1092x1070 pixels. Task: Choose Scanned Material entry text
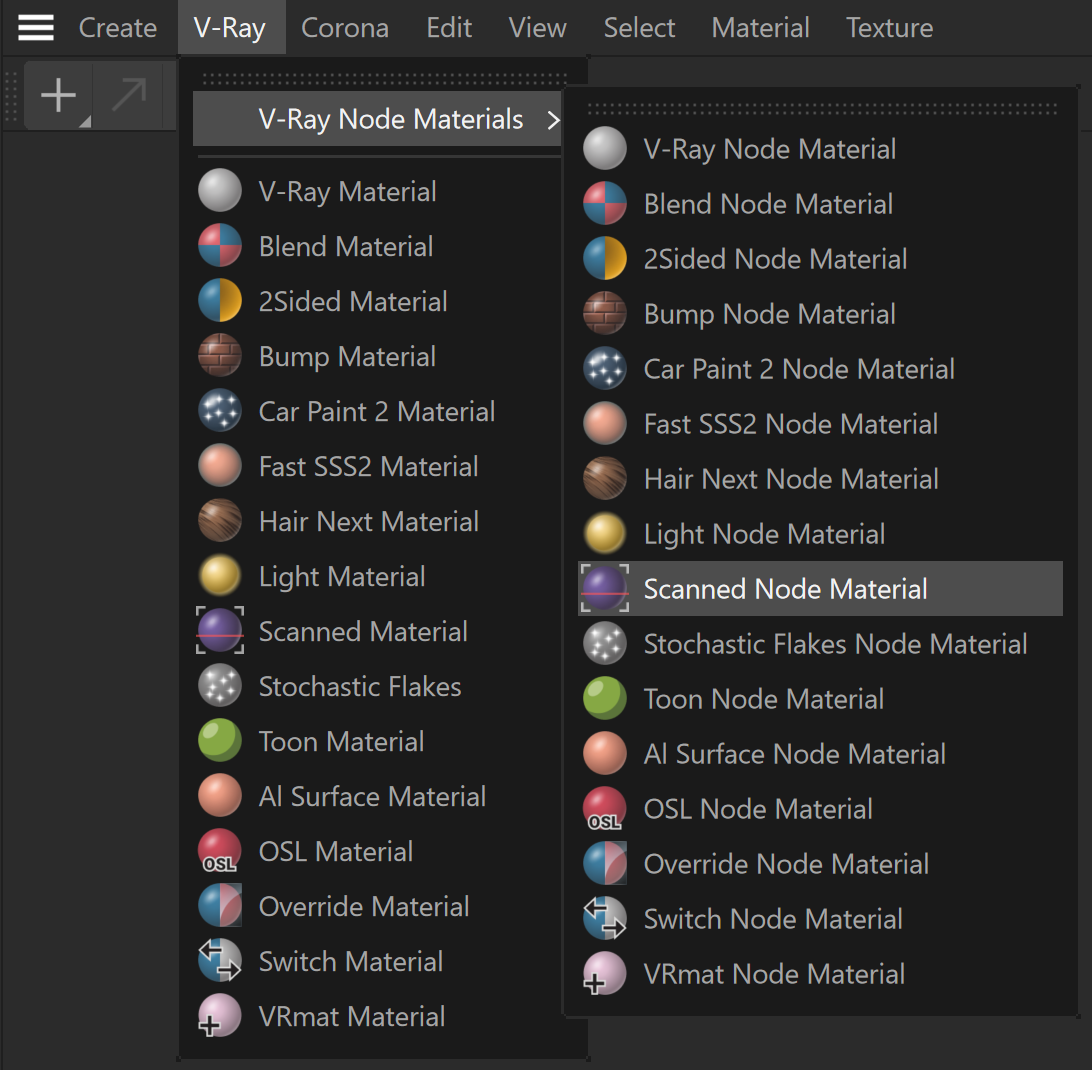point(363,632)
